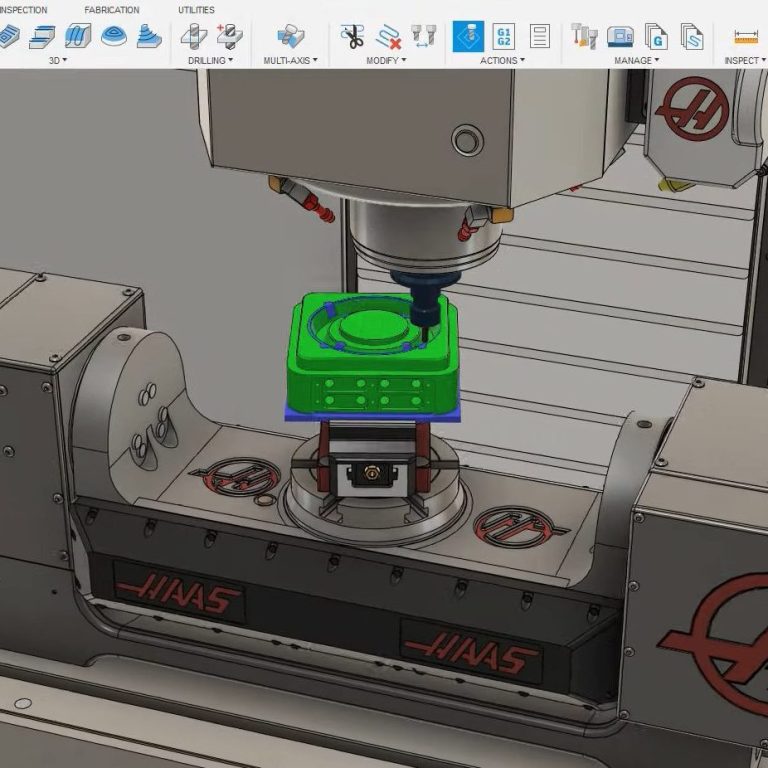
Task: Click the Delete Passes icon with red X
Action: pyautogui.click(x=388, y=37)
